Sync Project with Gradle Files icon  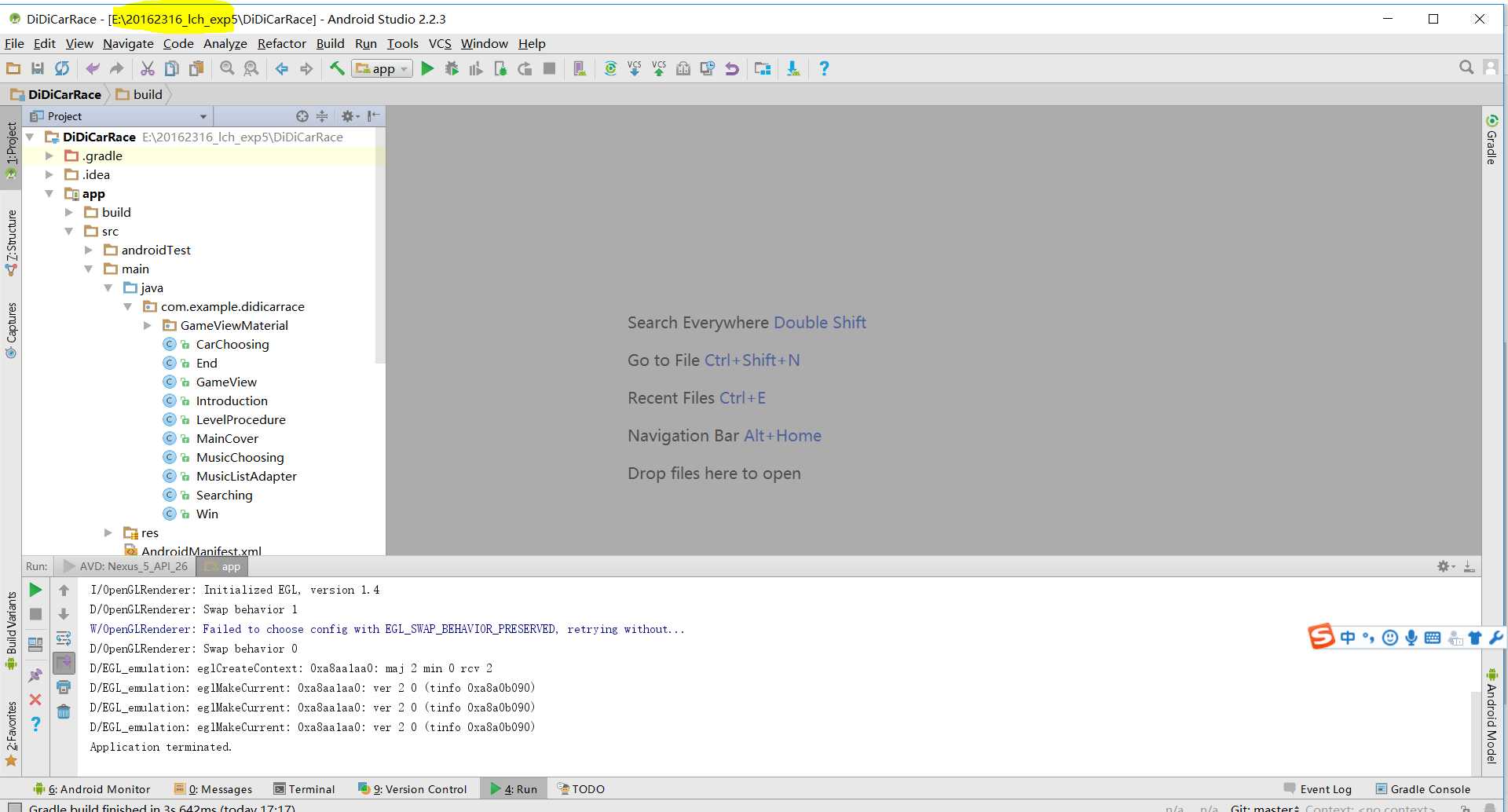(610, 68)
